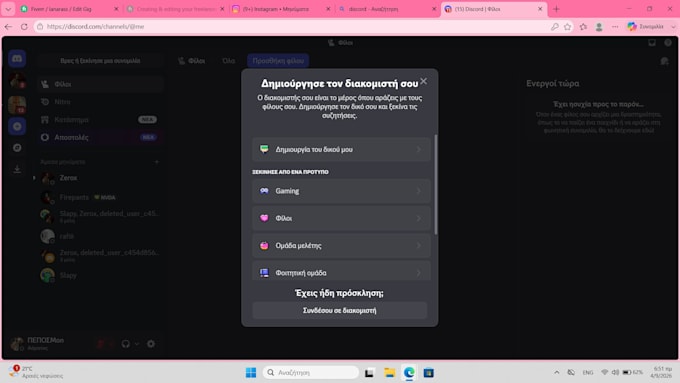
Task: Open the browser tab list dropdown
Action: 8,9
